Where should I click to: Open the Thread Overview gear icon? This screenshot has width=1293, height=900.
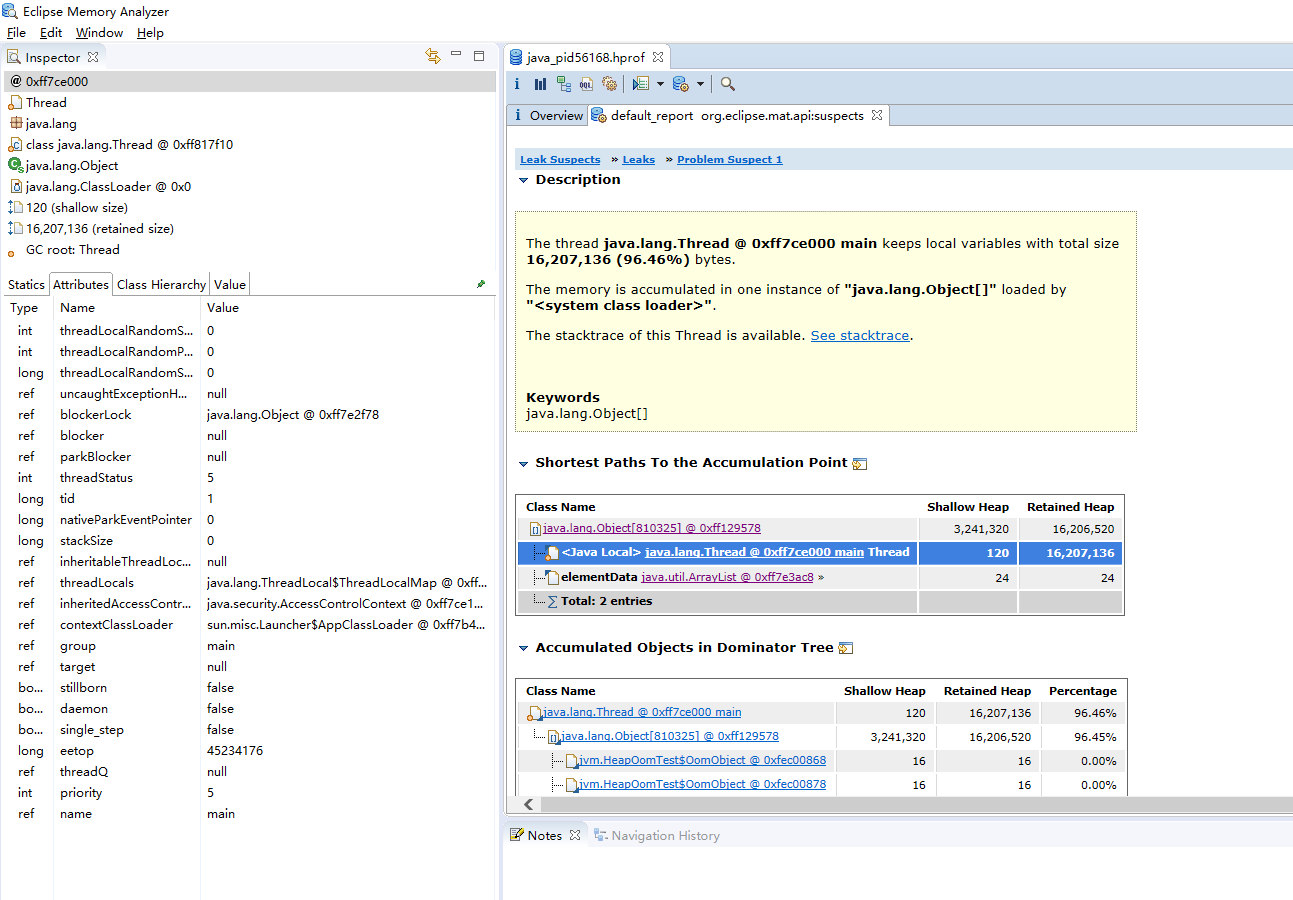point(609,84)
